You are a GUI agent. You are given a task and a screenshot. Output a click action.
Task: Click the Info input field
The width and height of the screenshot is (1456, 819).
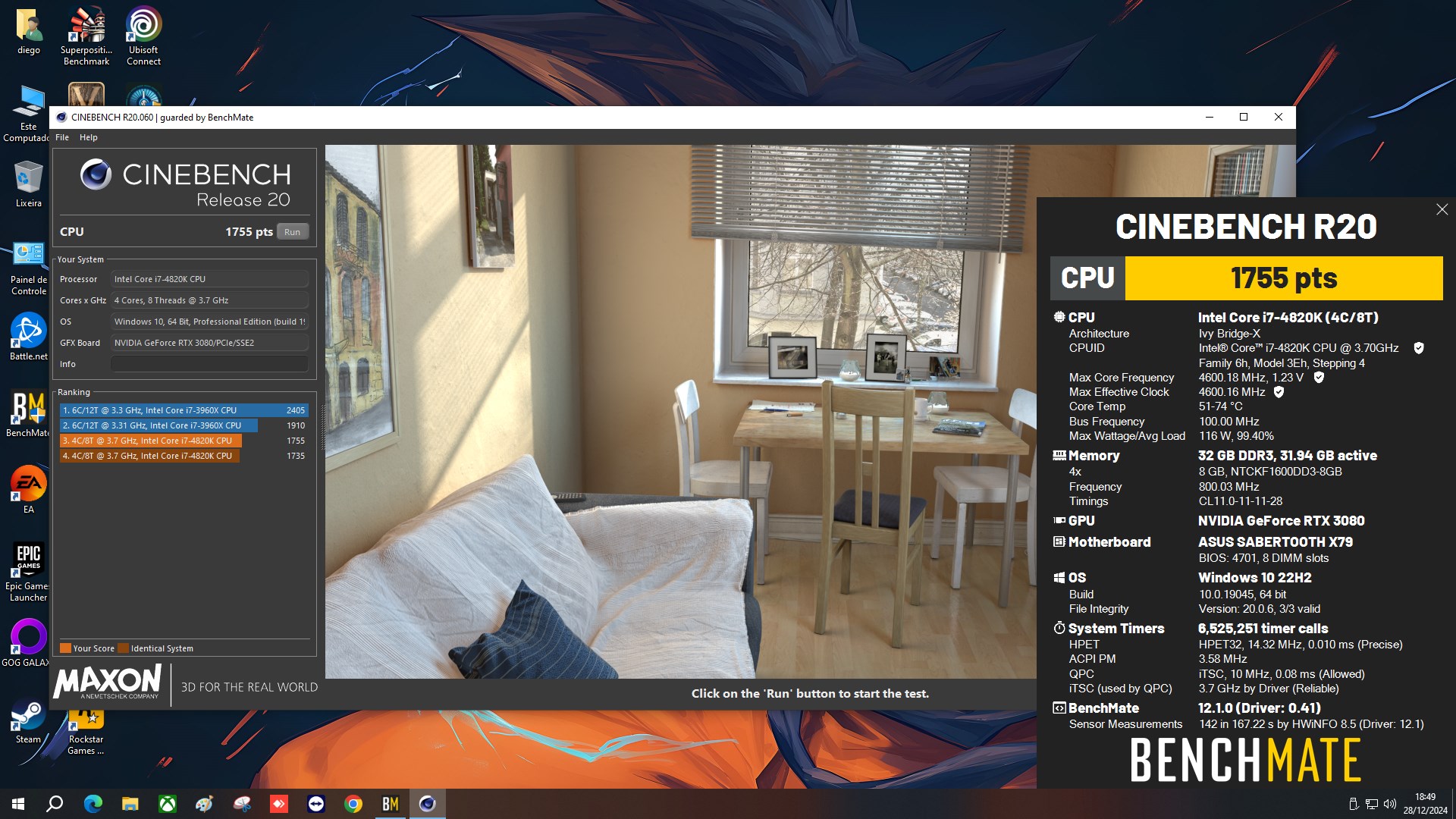click(x=209, y=364)
